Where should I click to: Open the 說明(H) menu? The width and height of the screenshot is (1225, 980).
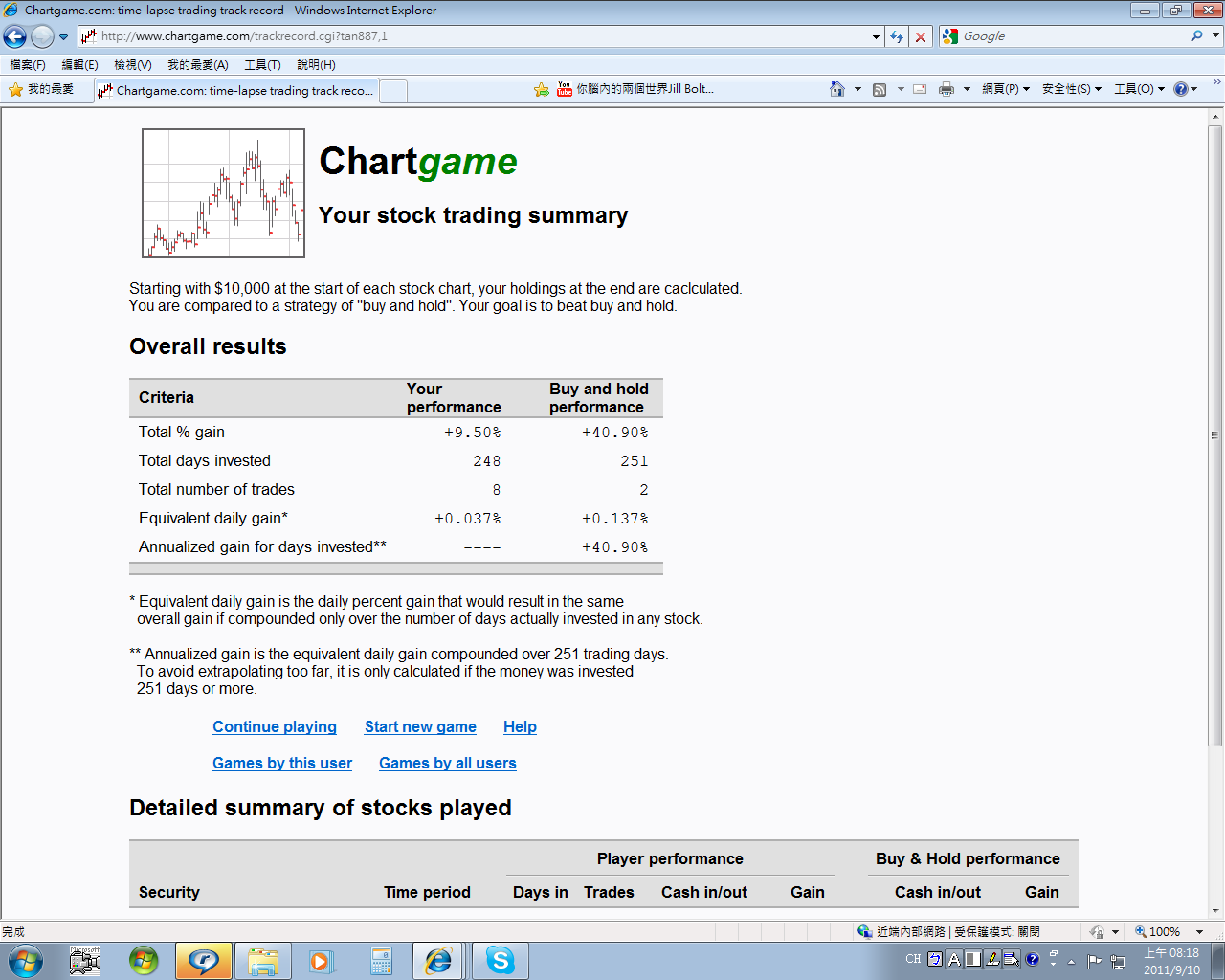tap(316, 65)
